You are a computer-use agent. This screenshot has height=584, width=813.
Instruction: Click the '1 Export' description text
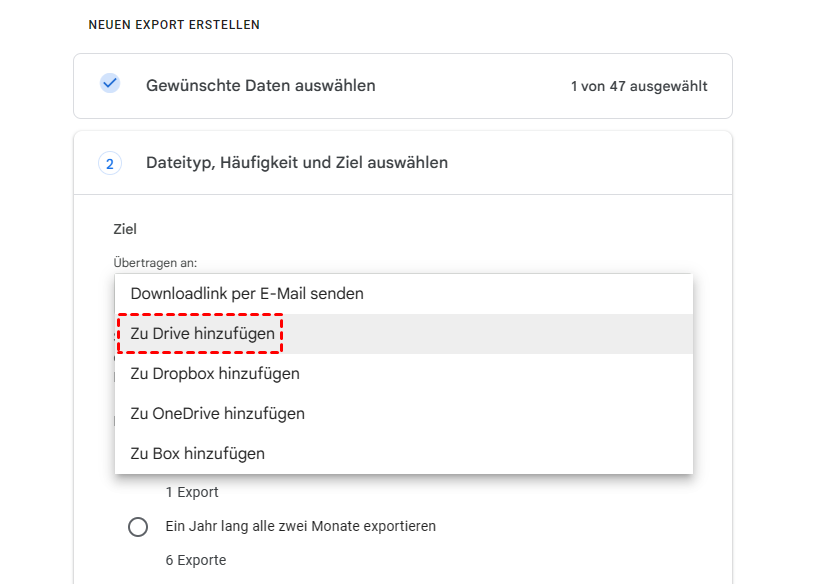tap(192, 492)
